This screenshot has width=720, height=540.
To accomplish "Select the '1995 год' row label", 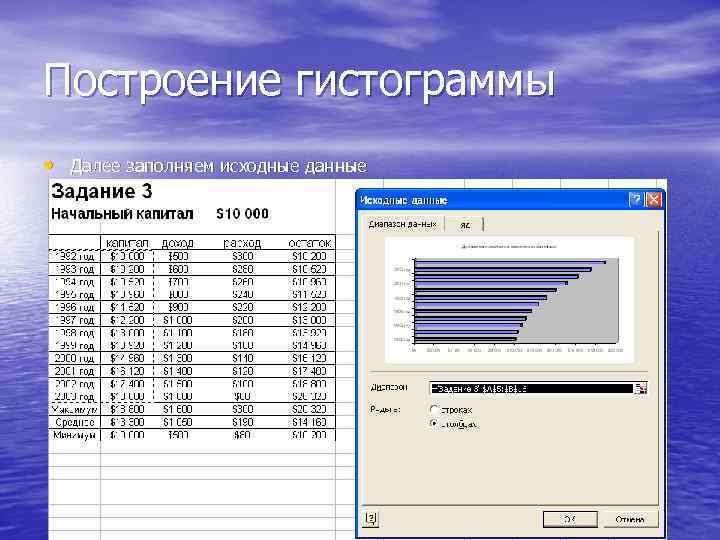I will (x=74, y=294).
